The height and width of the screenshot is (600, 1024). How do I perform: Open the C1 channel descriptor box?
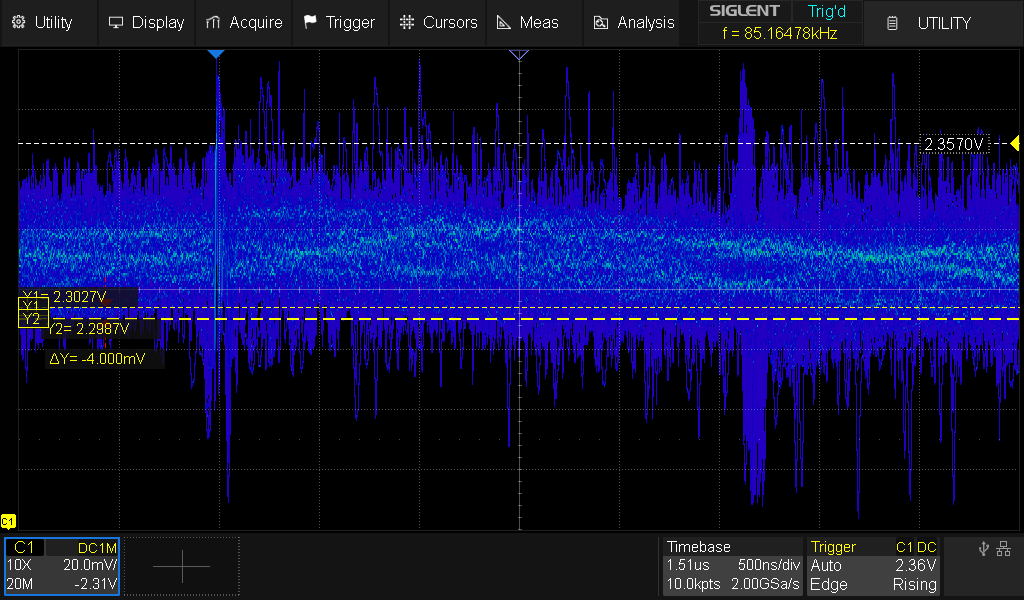tap(62, 566)
